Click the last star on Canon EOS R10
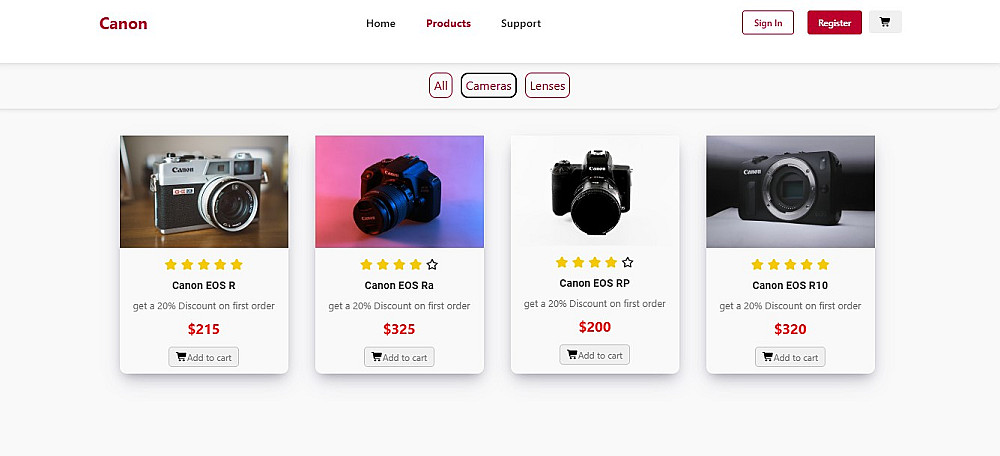1000x456 pixels. pyautogui.click(x=823, y=265)
